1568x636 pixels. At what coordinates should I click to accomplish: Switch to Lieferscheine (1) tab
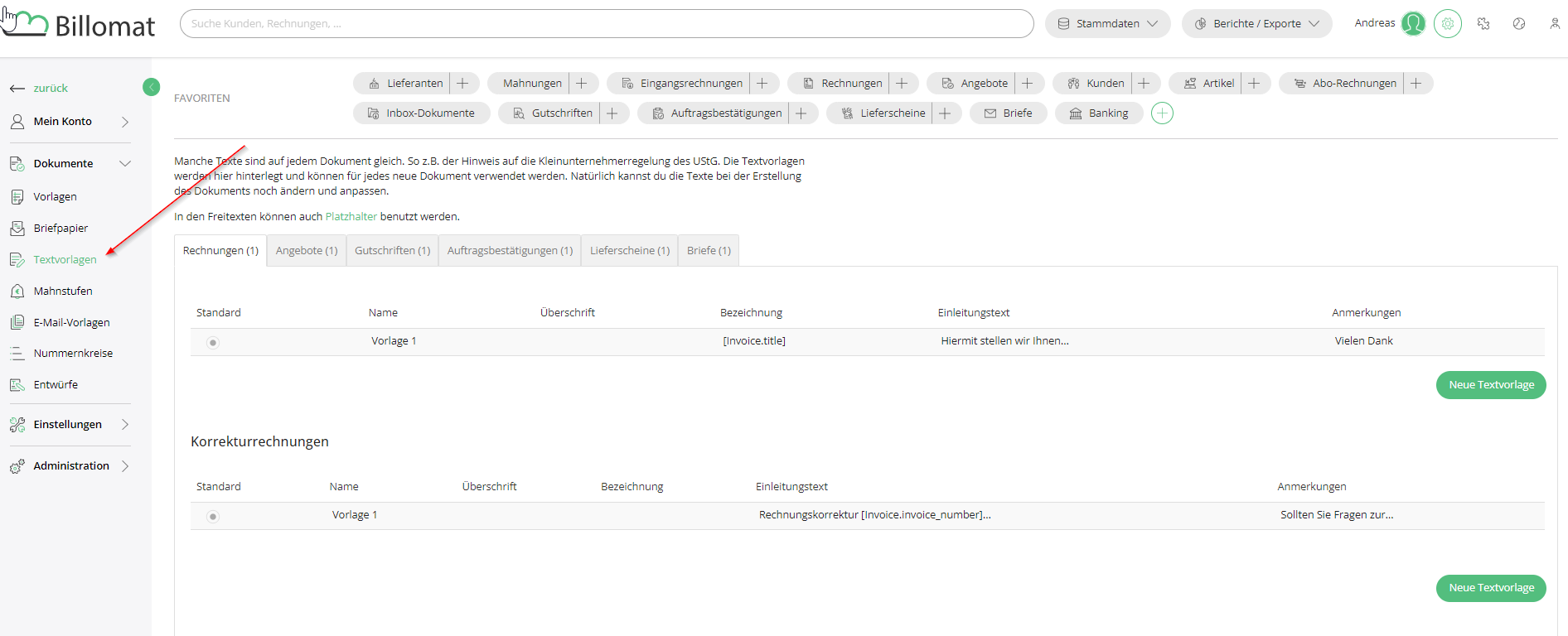pos(630,251)
